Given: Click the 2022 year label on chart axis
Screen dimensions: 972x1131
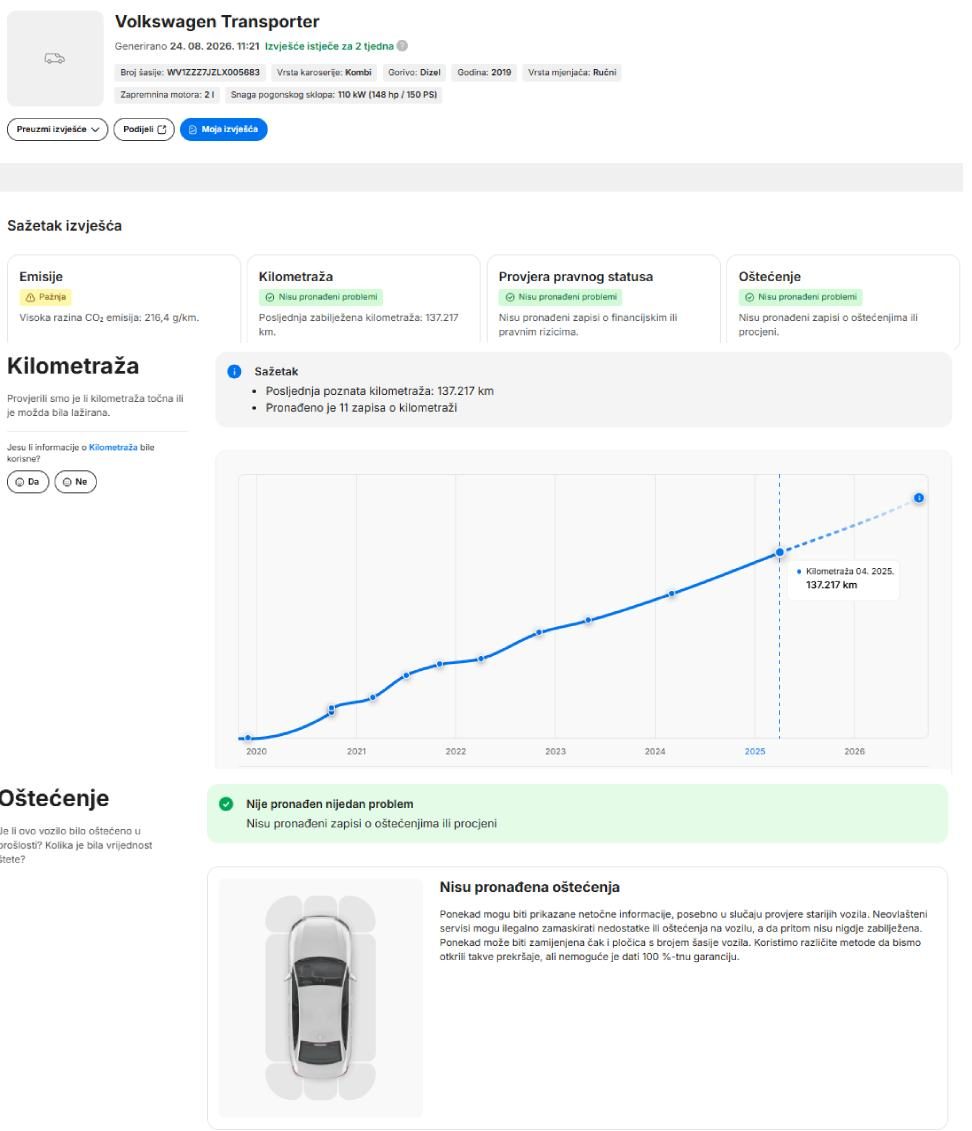Looking at the screenshot, I should pos(456,752).
